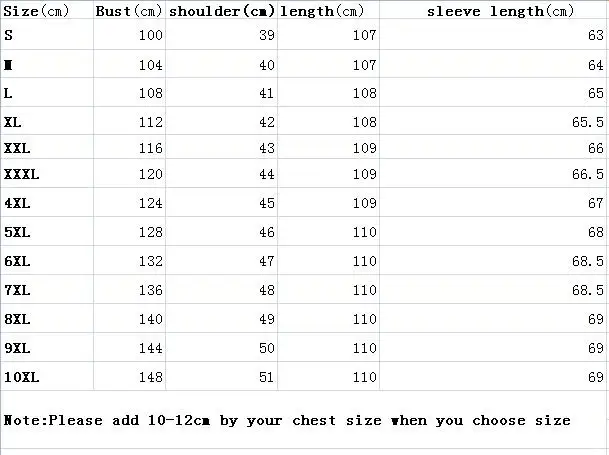Click sleeve length value 63
Viewport: 609px width, 455px height.
point(596,36)
